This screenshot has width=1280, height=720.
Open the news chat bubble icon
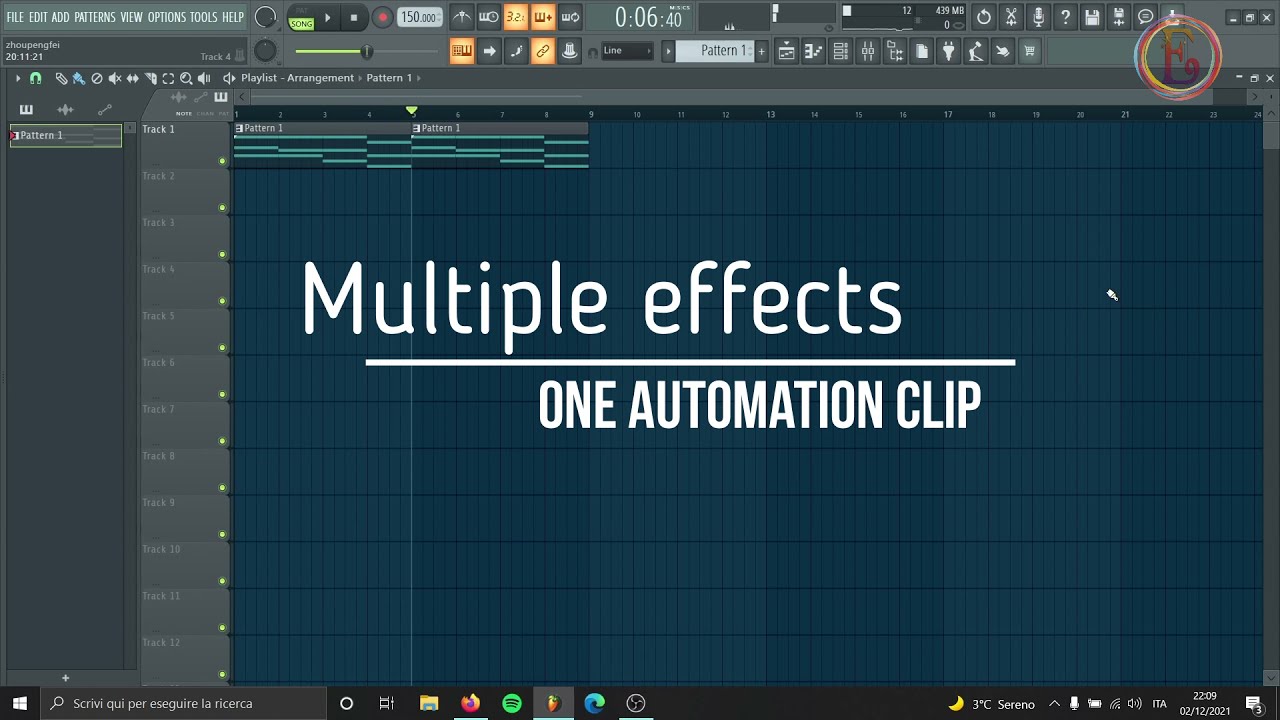[x=1146, y=17]
